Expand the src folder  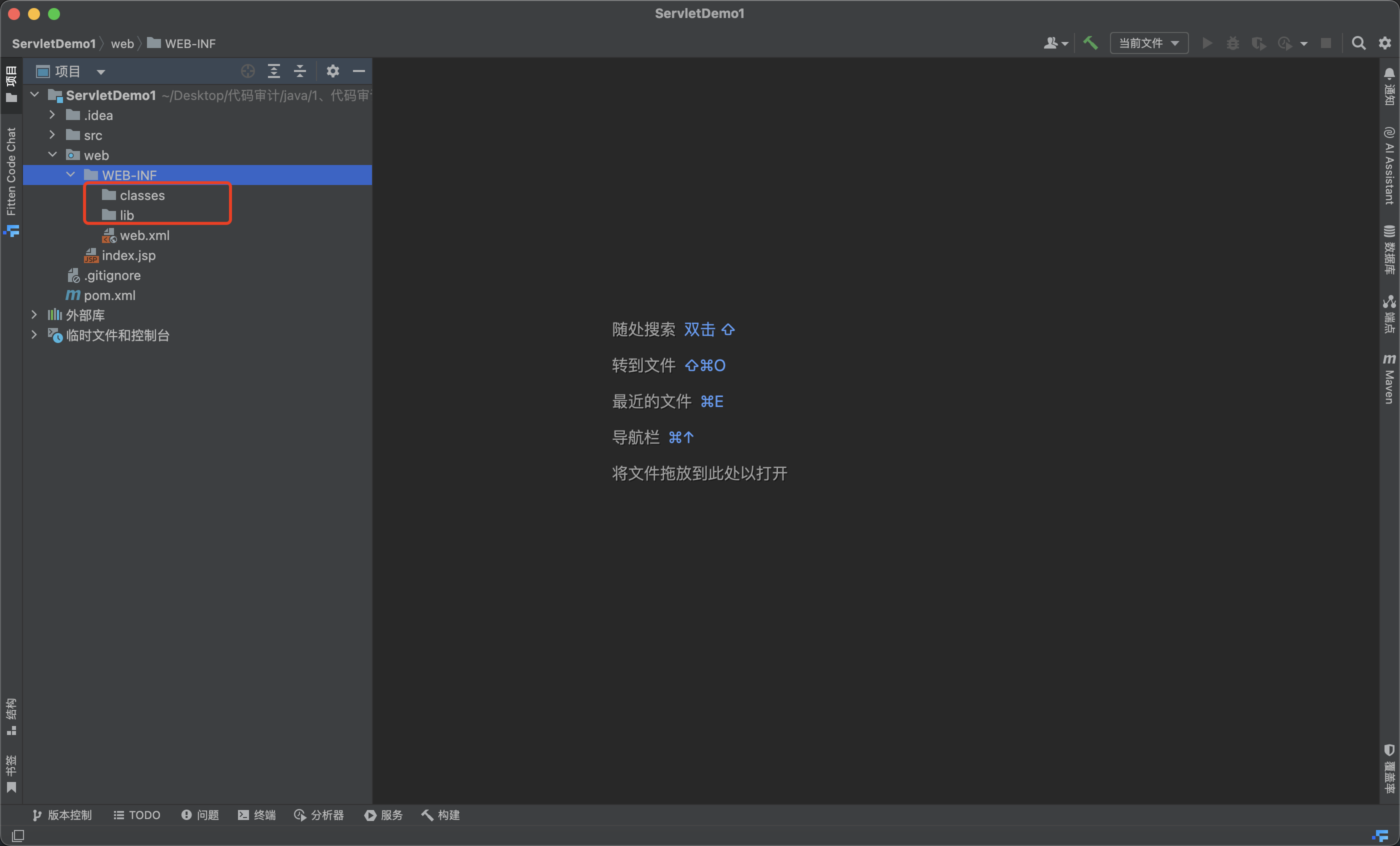(52, 135)
